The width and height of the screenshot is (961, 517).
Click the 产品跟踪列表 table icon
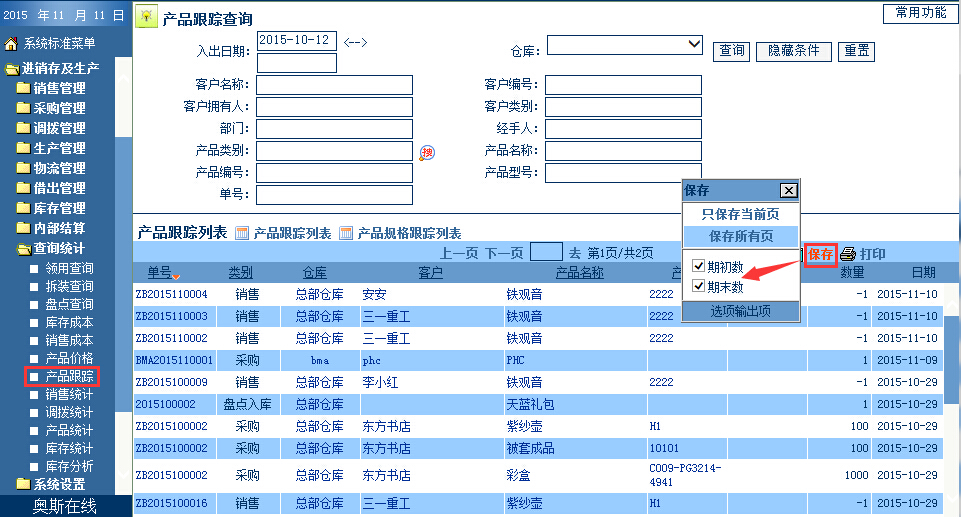click(x=242, y=234)
